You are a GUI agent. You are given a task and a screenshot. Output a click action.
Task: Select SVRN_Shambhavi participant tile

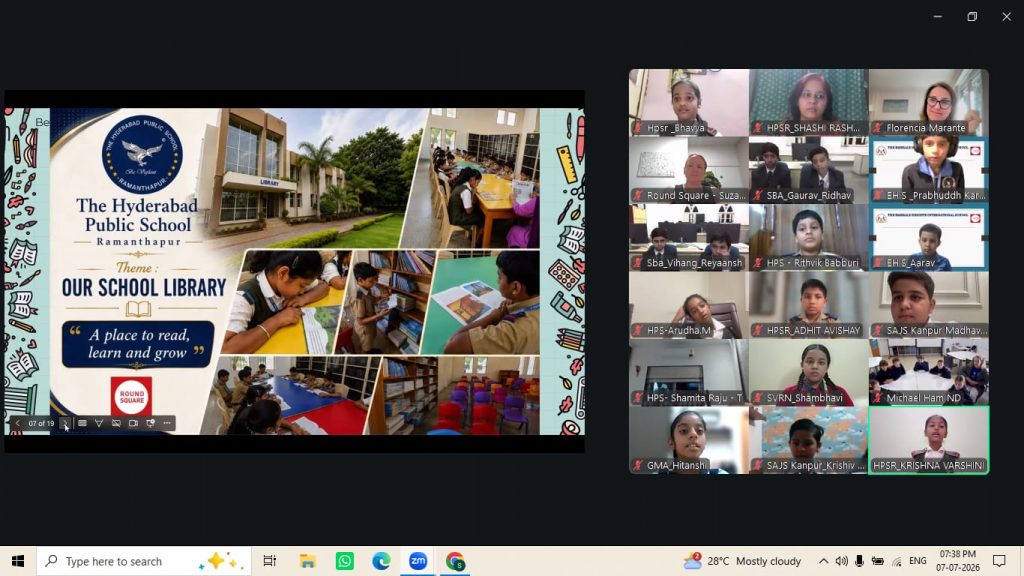(808, 372)
